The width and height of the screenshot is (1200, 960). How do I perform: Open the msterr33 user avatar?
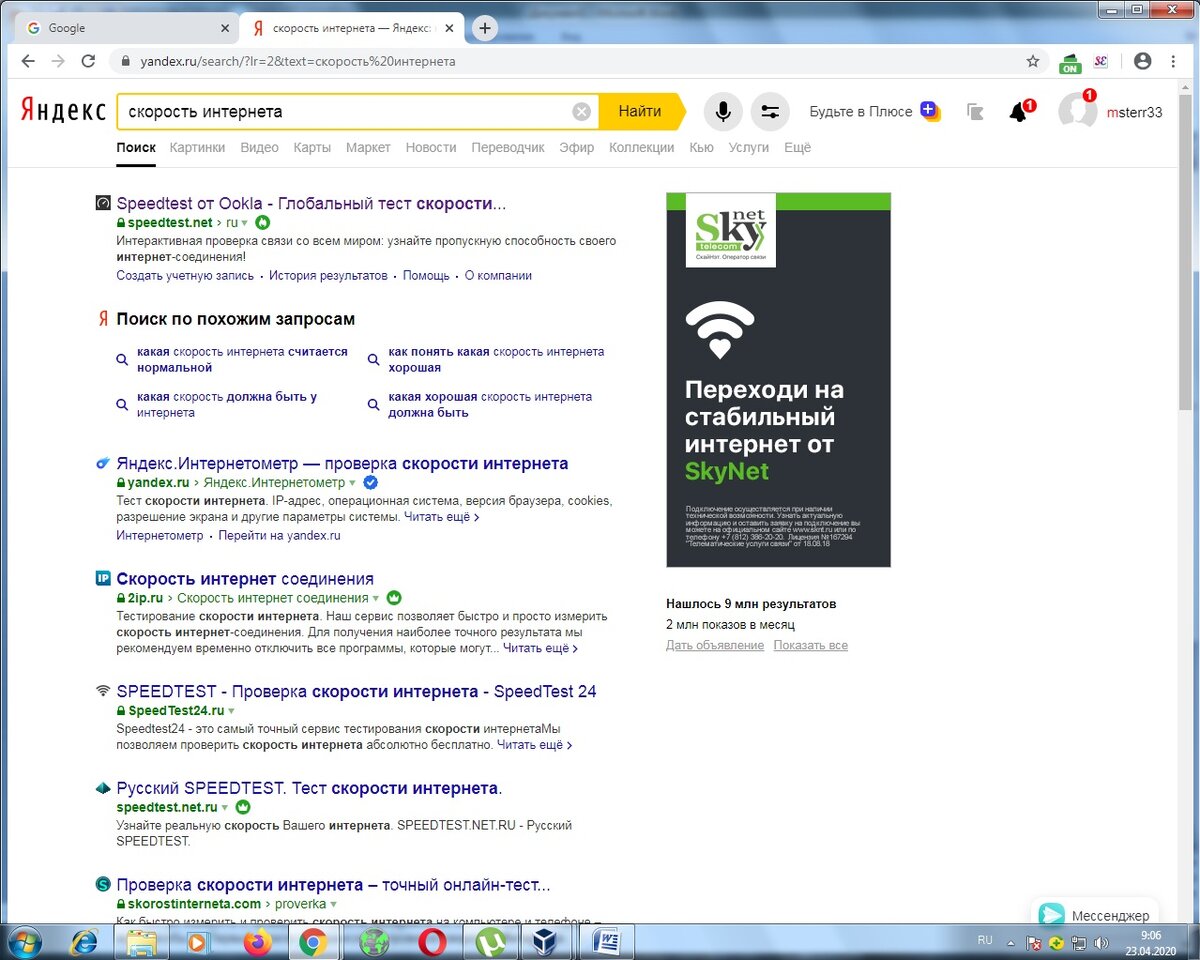(x=1077, y=111)
